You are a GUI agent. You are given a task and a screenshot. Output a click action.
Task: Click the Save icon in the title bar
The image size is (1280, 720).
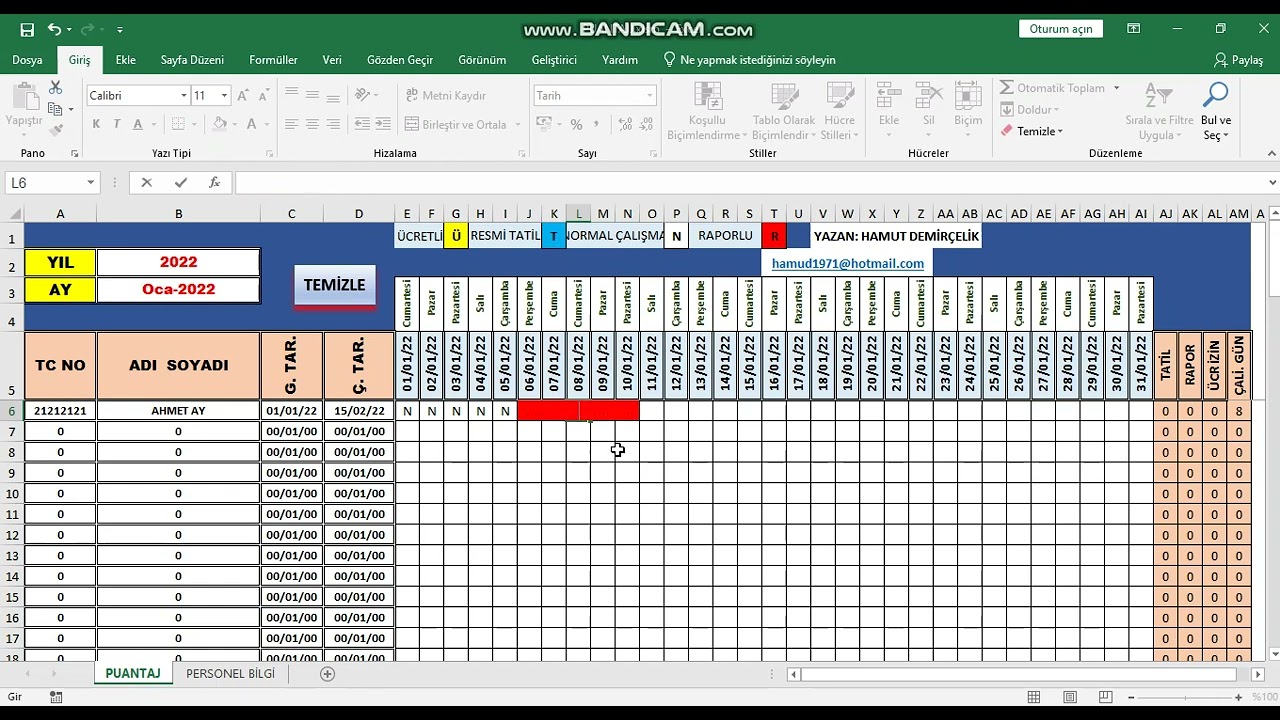(27, 30)
